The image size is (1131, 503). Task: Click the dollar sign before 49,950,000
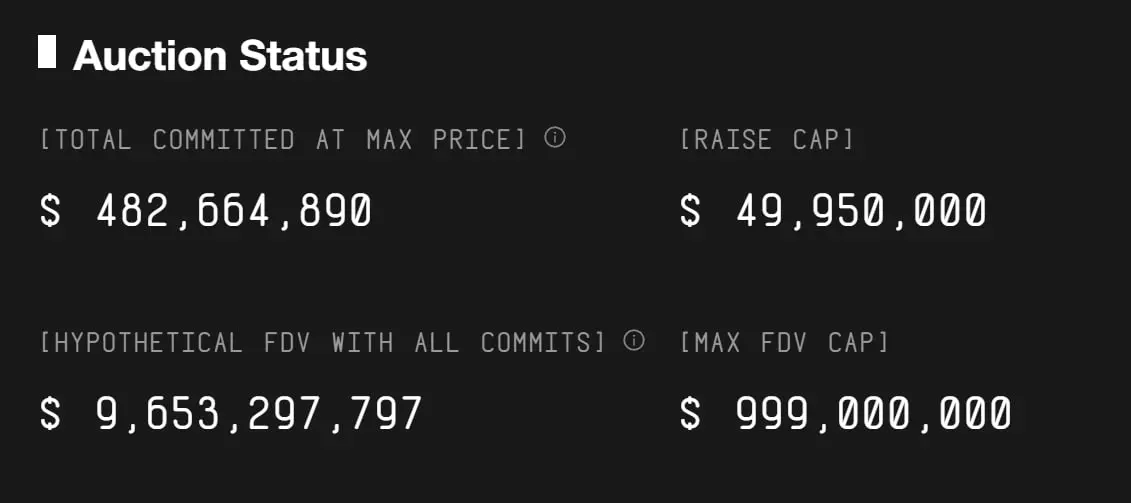pos(690,211)
